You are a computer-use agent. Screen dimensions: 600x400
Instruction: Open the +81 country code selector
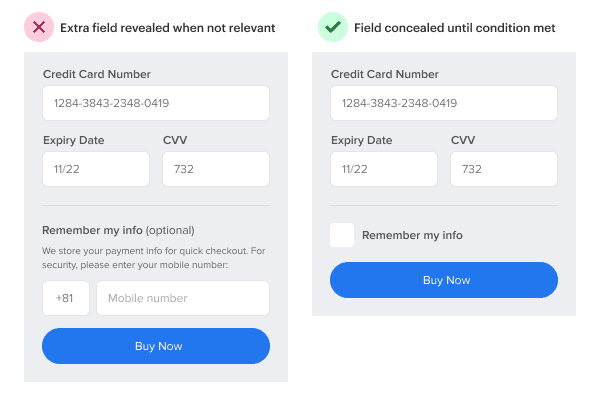coord(65,298)
